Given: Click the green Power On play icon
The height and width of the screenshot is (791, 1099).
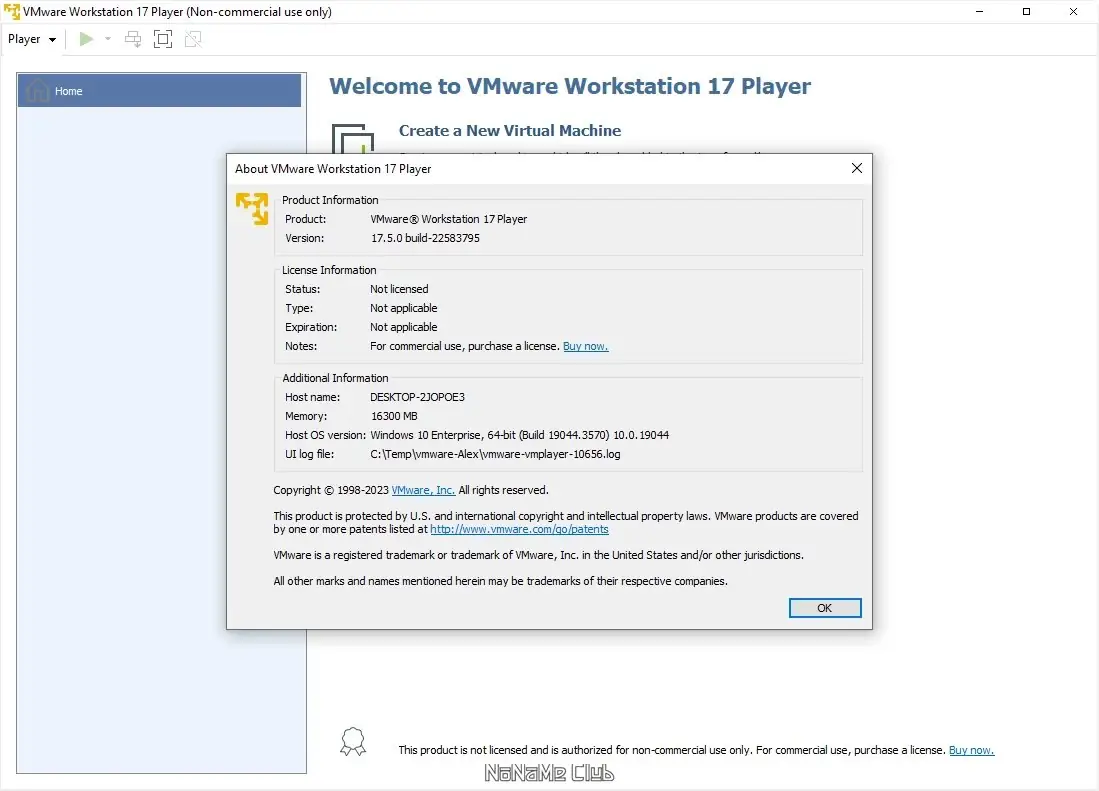Looking at the screenshot, I should coord(86,39).
